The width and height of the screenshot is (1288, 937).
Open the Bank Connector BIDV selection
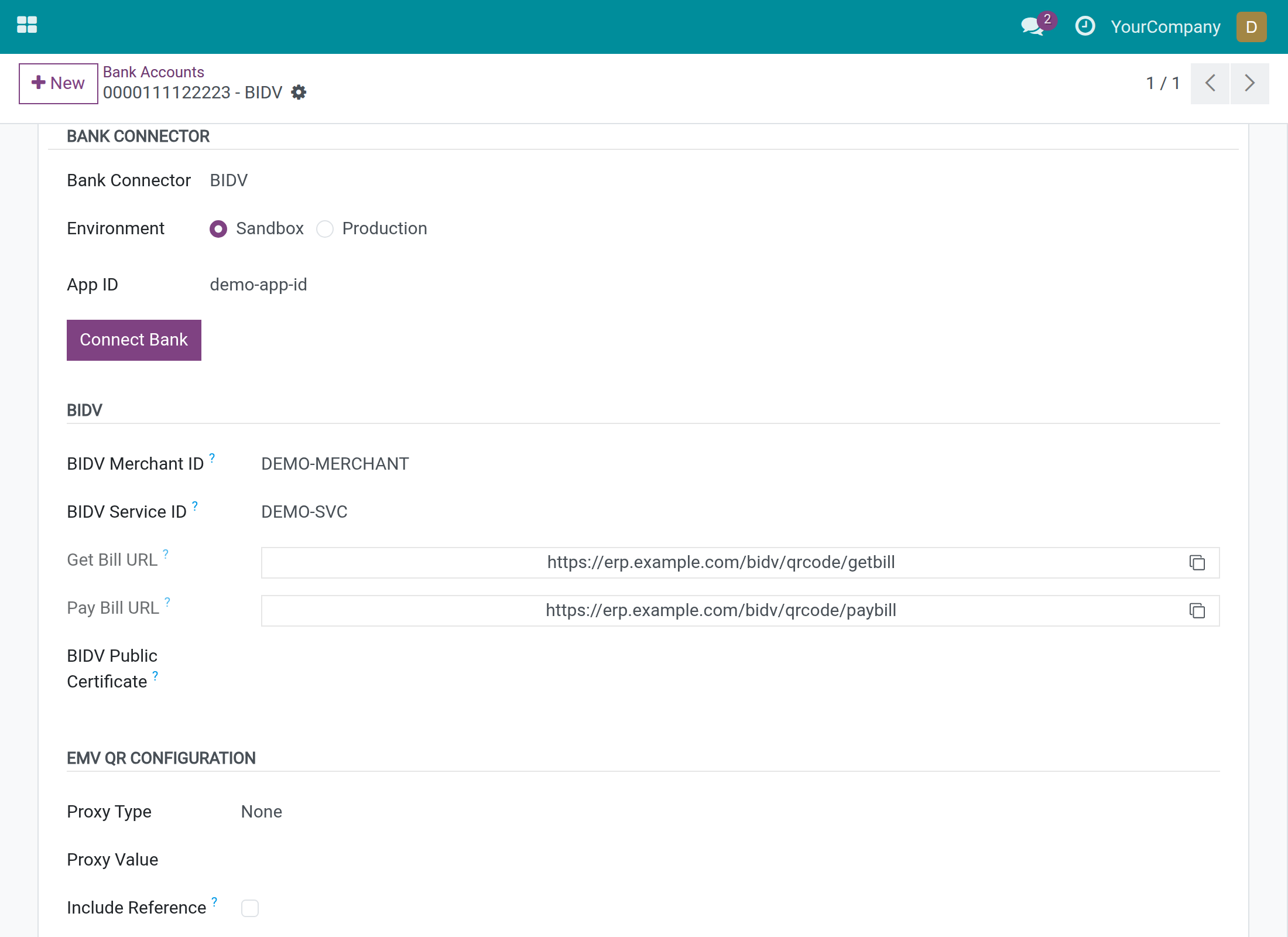tap(228, 180)
